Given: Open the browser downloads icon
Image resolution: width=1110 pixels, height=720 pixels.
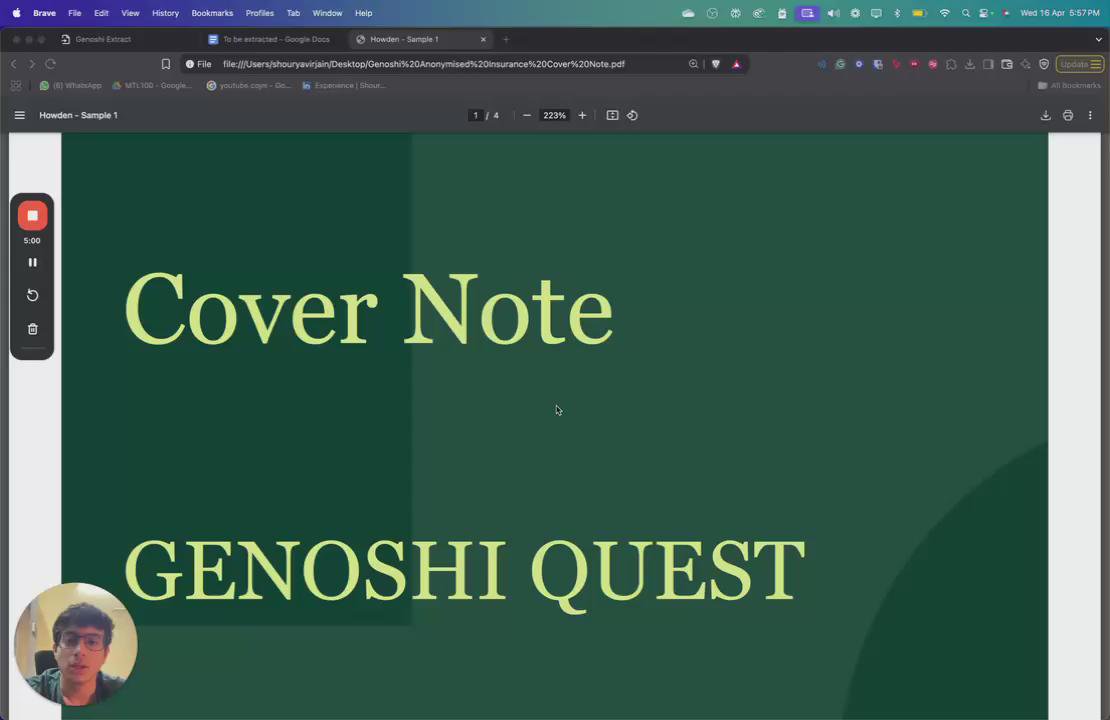Looking at the screenshot, I should click(970, 64).
